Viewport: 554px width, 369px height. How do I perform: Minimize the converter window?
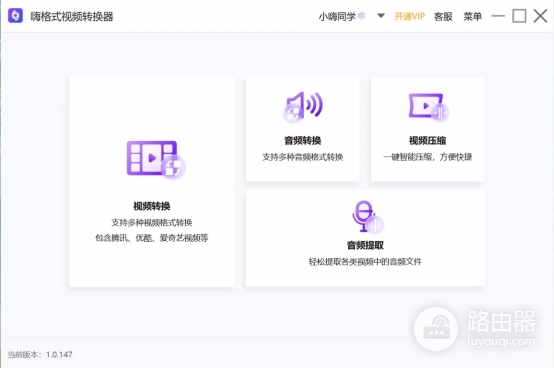point(498,16)
